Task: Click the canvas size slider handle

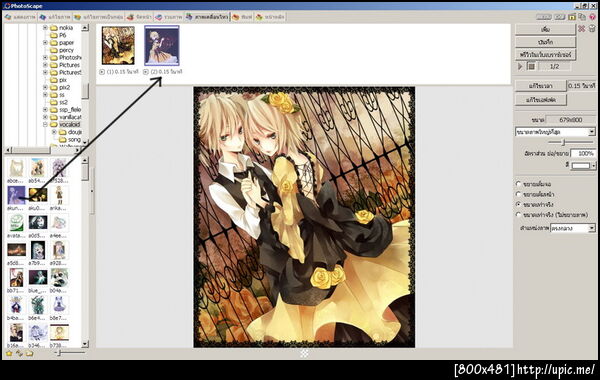Action: [563, 142]
